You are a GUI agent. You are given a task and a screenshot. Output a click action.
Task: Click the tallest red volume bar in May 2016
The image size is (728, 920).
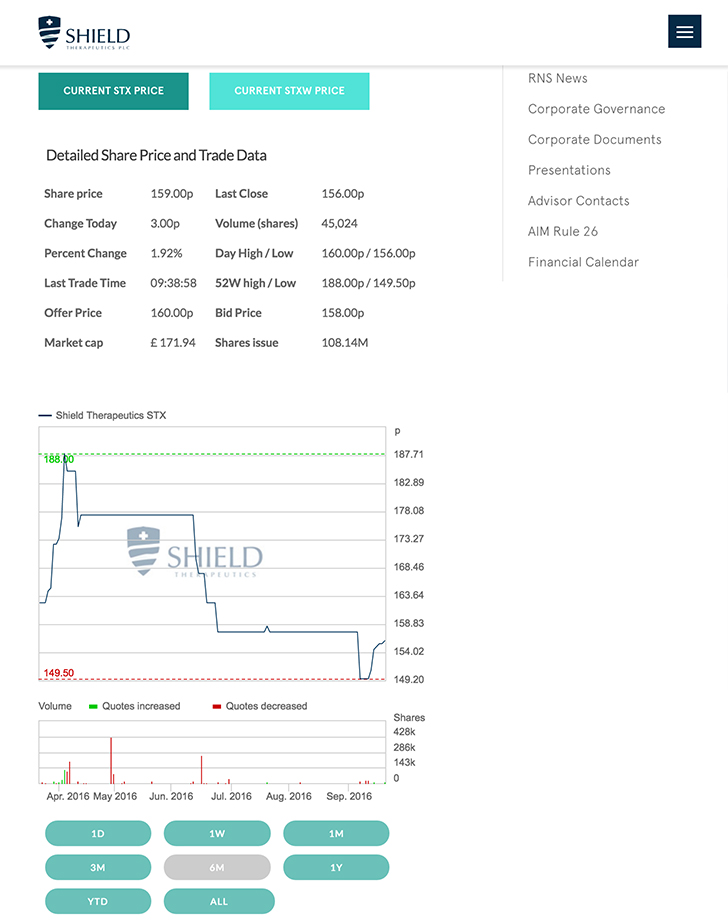[x=111, y=760]
